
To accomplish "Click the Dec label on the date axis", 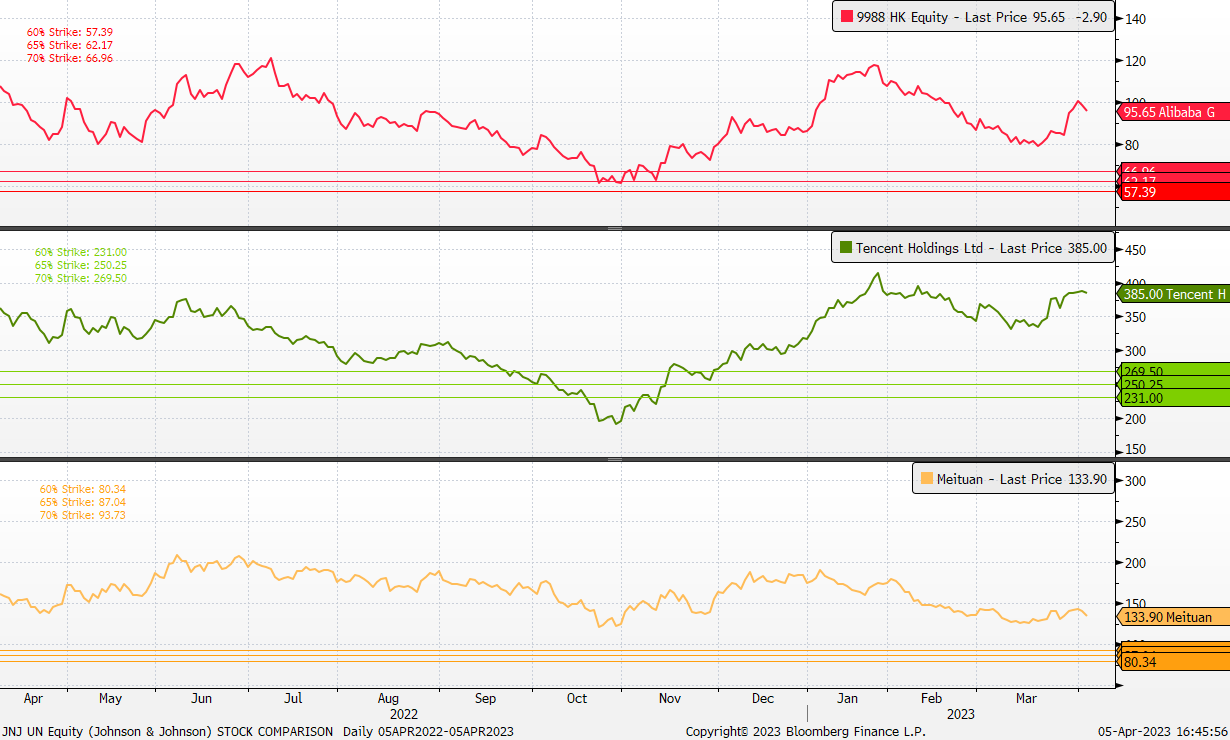I will coord(763,699).
